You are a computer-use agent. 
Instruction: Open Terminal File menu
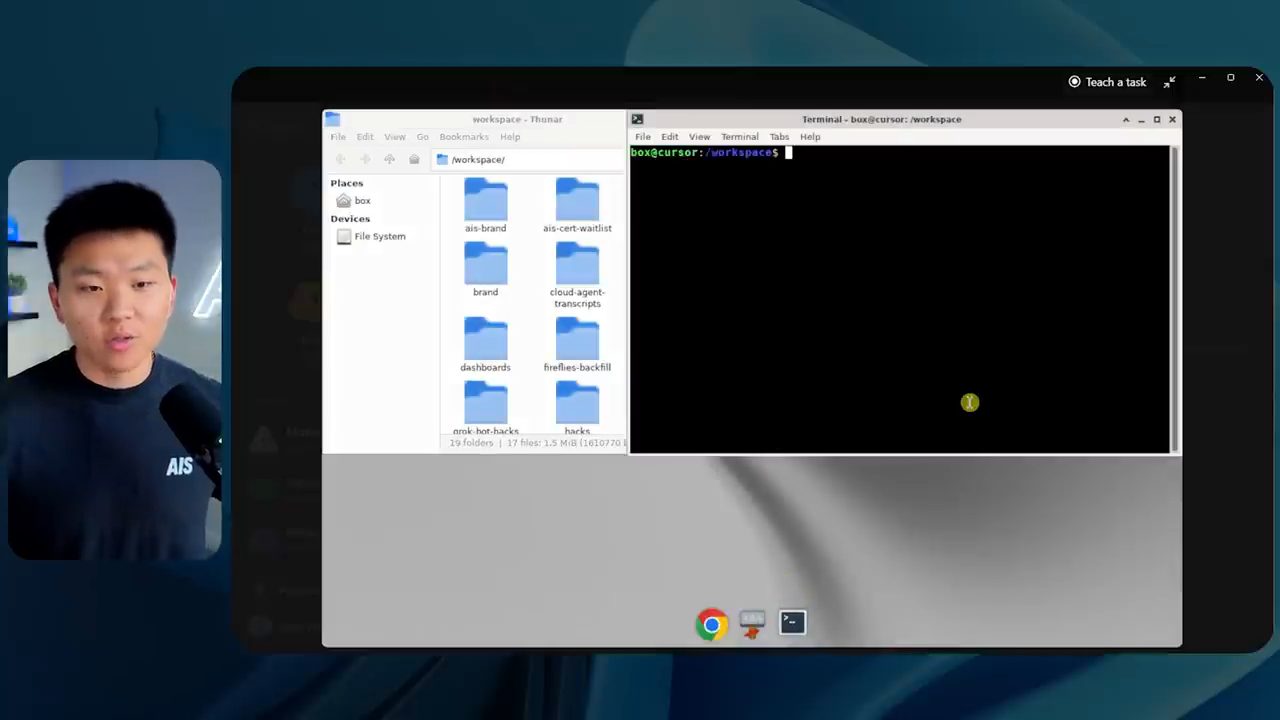[x=643, y=137]
